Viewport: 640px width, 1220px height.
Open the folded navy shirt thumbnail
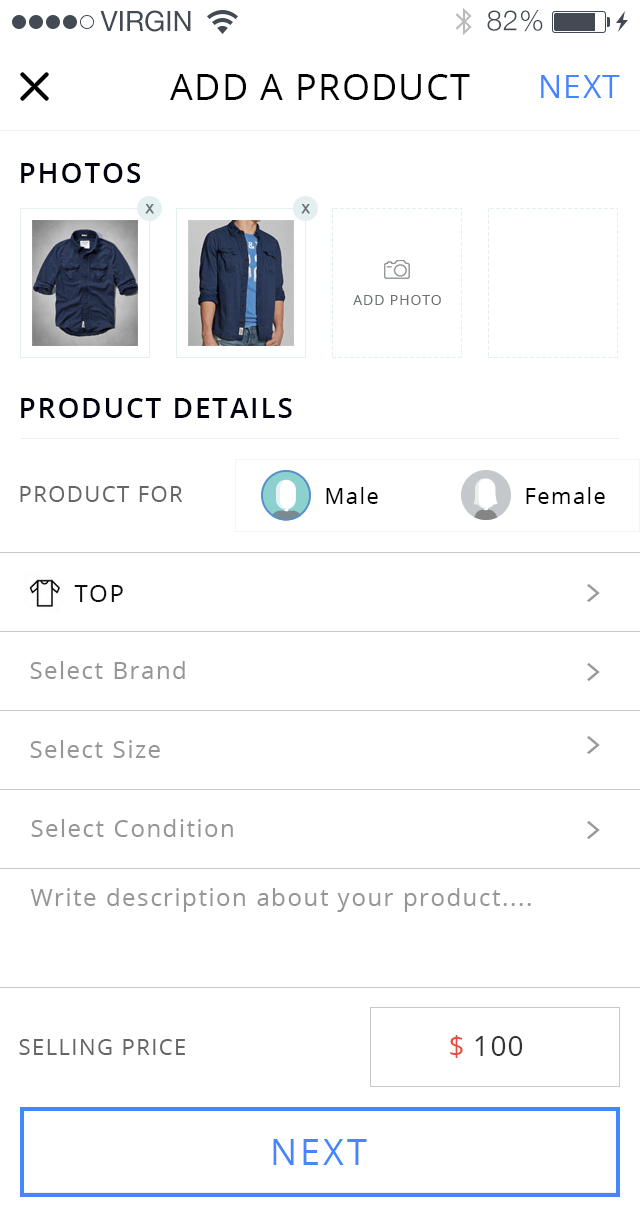click(85, 283)
